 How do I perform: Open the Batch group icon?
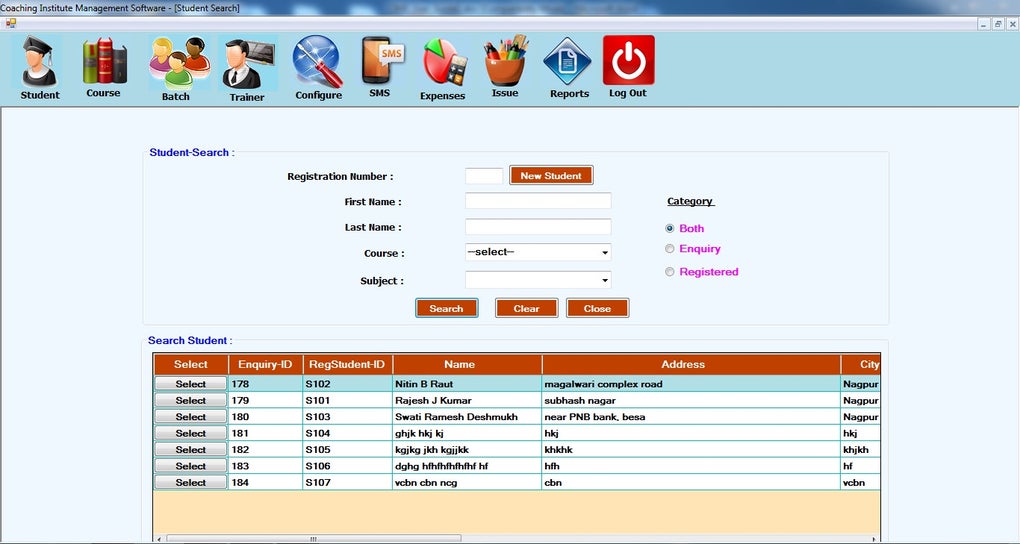[179, 63]
